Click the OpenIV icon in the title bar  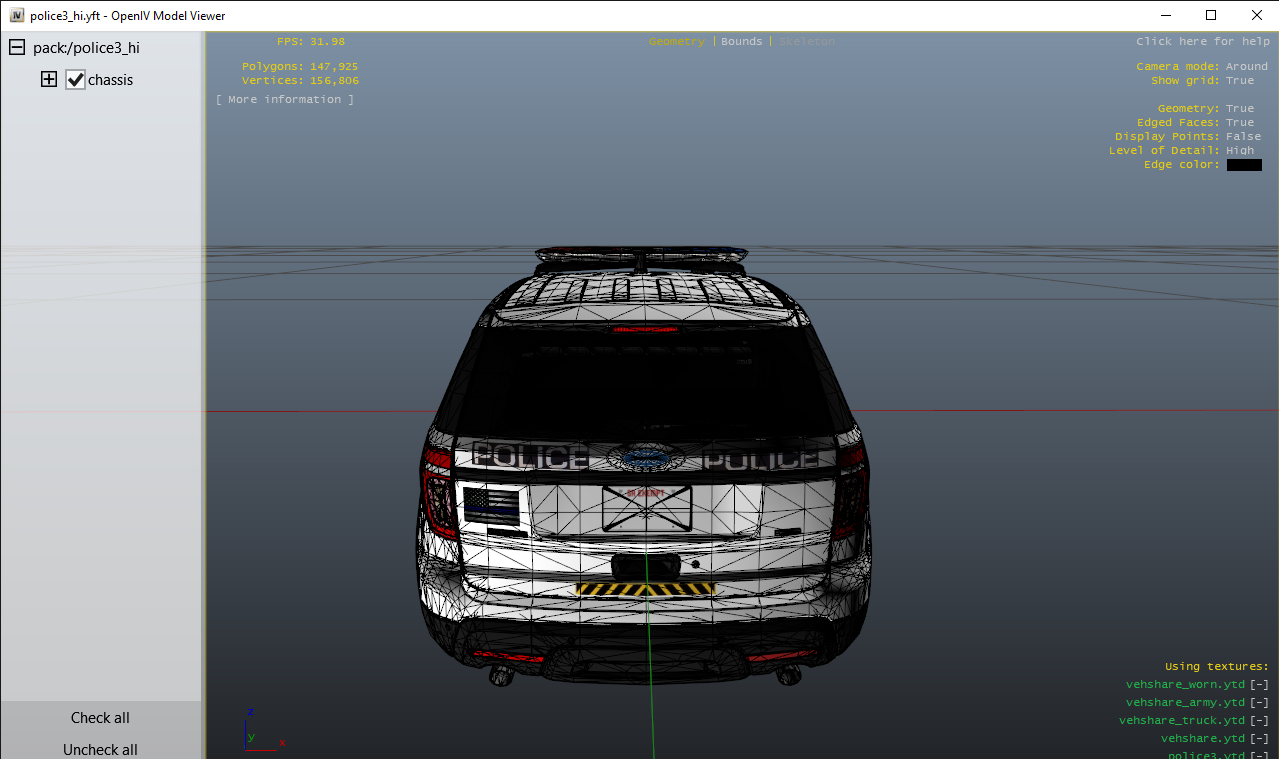click(x=17, y=15)
